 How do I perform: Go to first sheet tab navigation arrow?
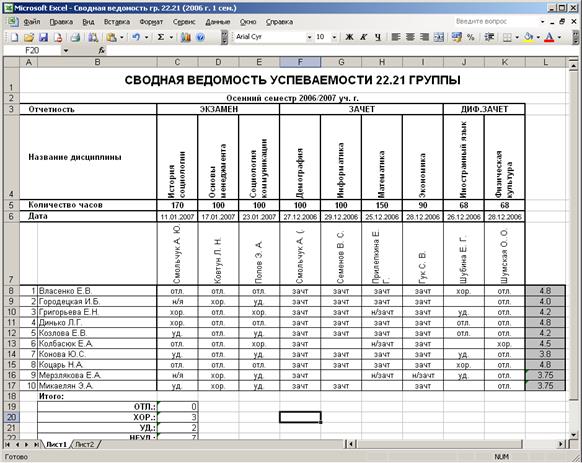click(8, 444)
